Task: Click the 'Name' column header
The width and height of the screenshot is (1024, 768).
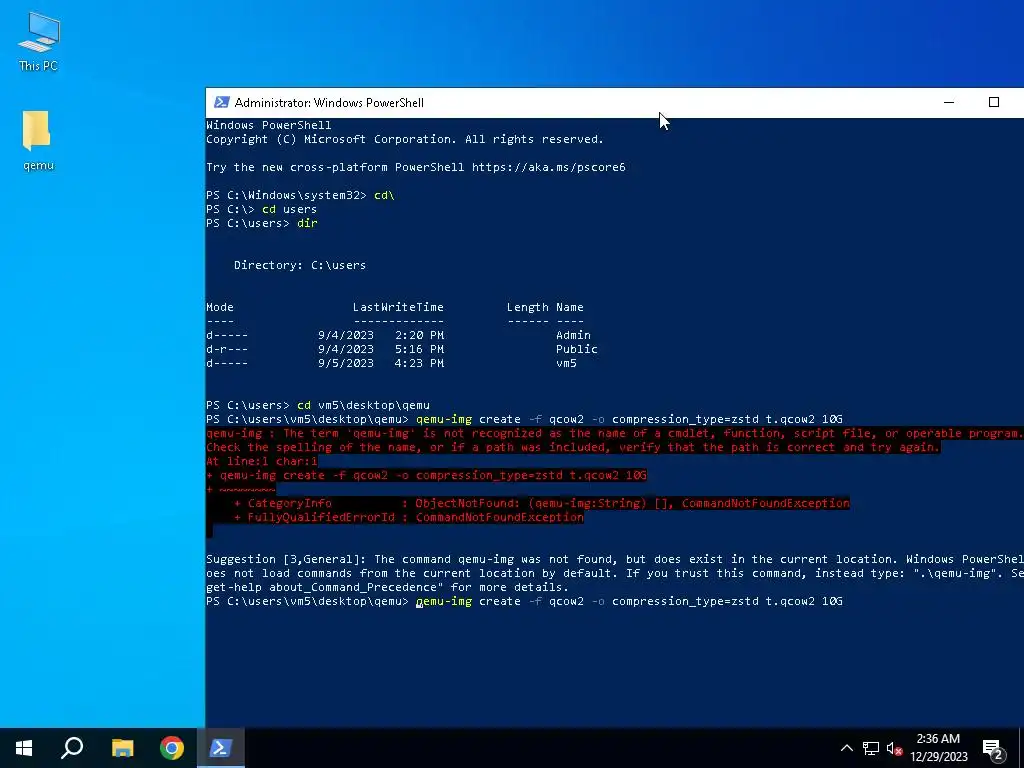Action: (x=570, y=307)
